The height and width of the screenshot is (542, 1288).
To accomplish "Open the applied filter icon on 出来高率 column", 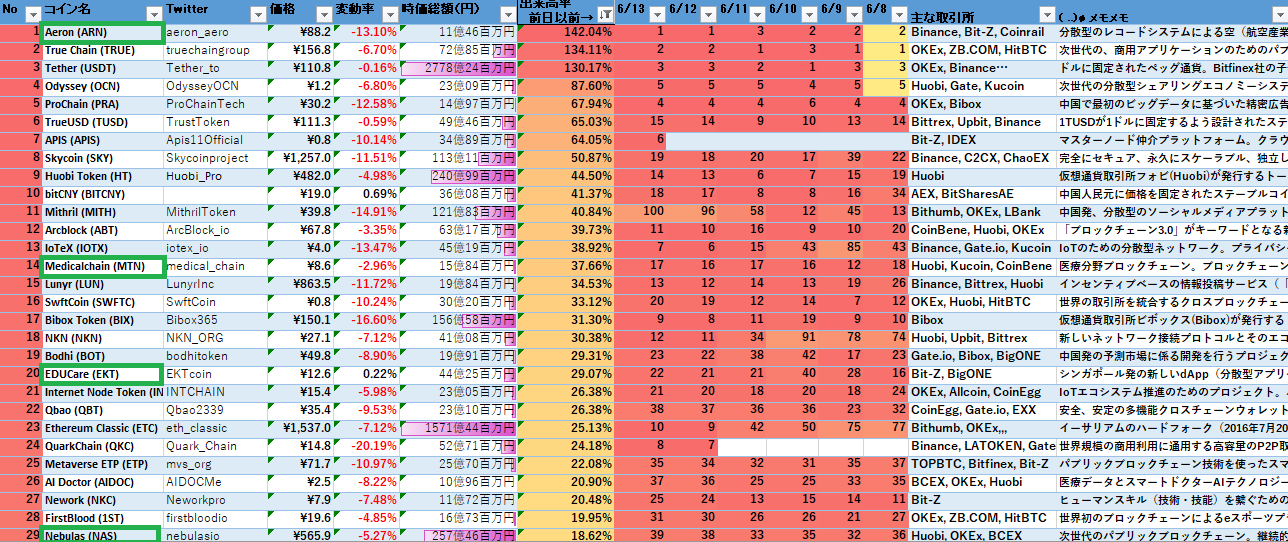I will (606, 14).
